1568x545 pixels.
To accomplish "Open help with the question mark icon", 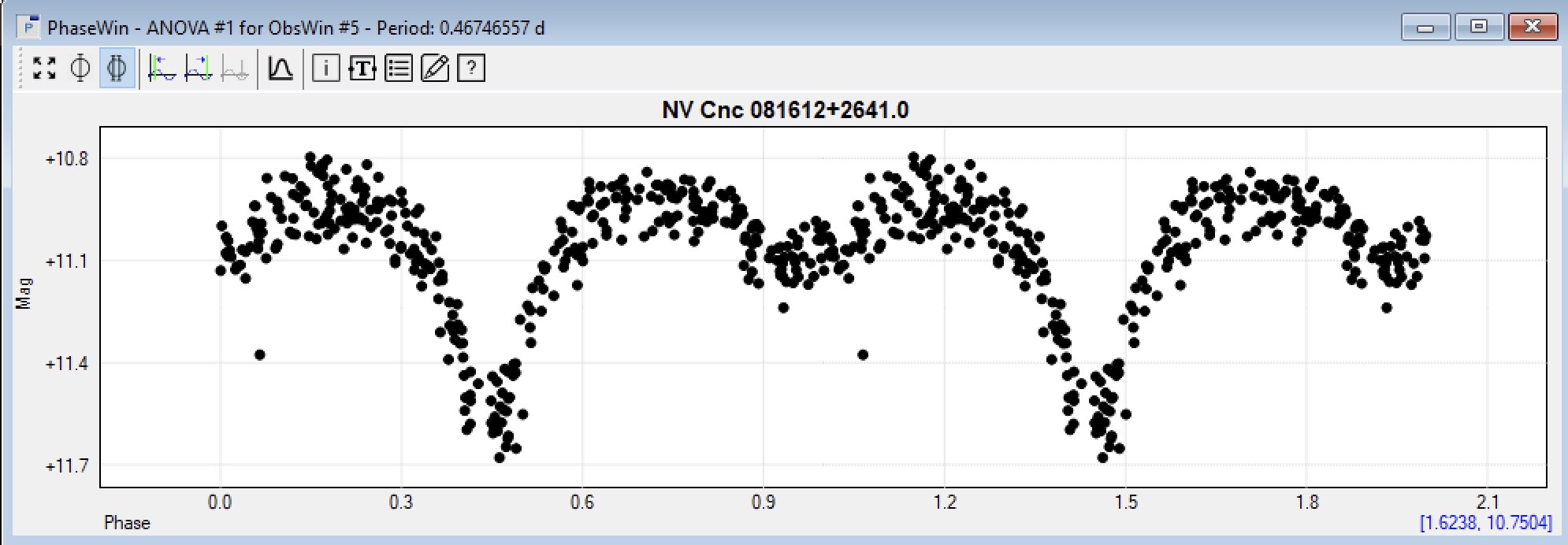I will coord(471,69).
